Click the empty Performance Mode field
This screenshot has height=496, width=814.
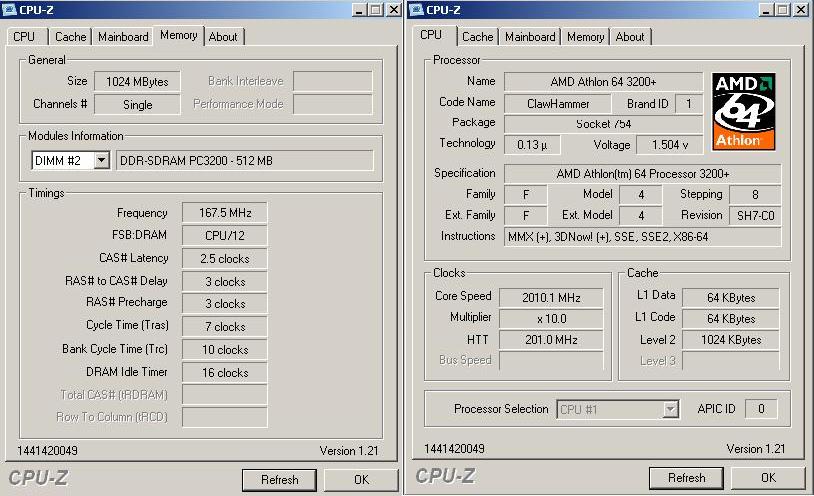333,104
